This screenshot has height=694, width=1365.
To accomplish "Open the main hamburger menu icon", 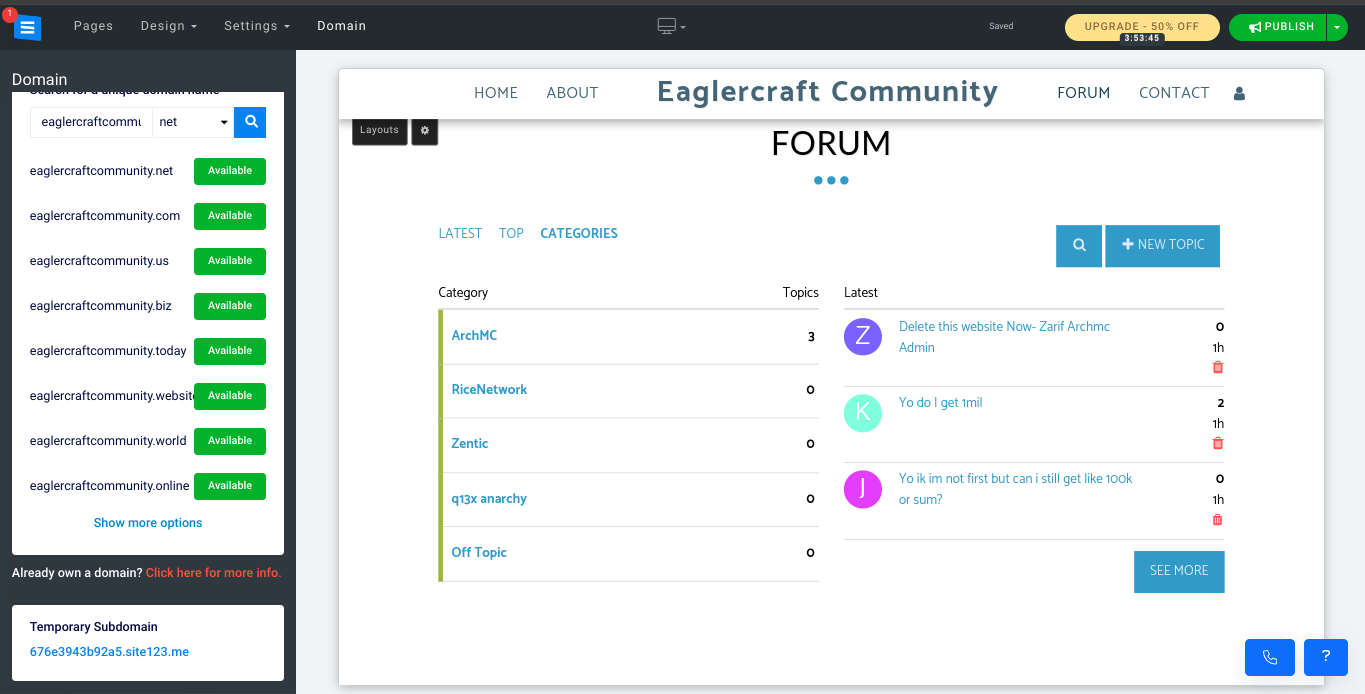I will tap(27, 27).
